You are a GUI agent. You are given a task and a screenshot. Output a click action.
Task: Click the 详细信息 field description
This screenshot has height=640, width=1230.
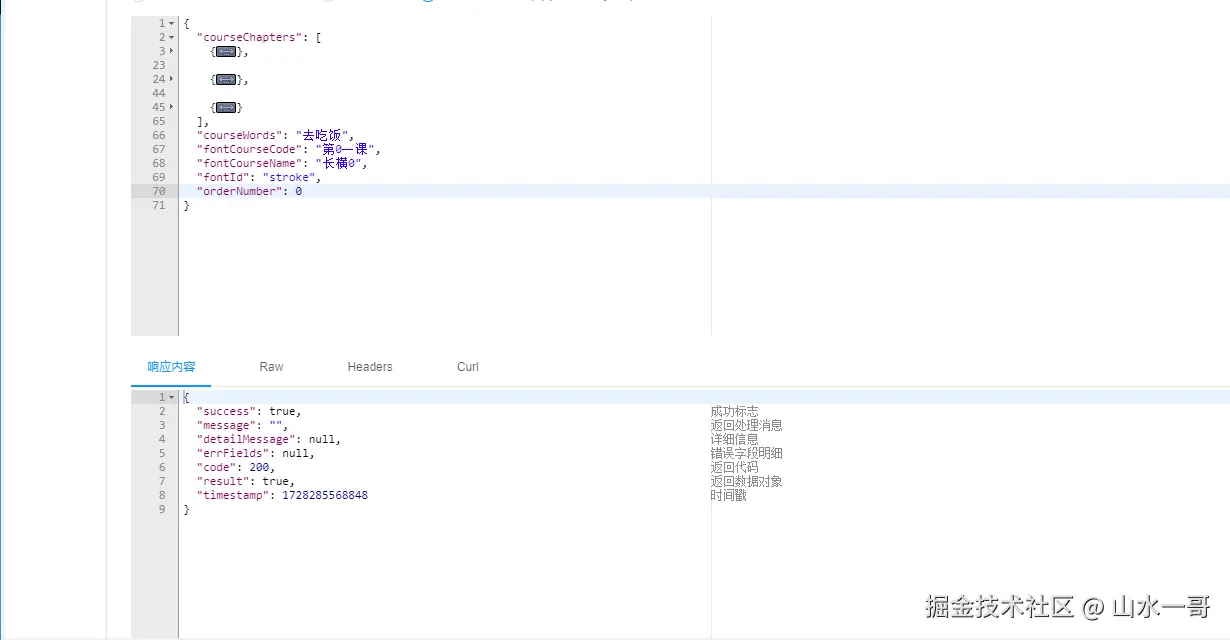(x=734, y=439)
